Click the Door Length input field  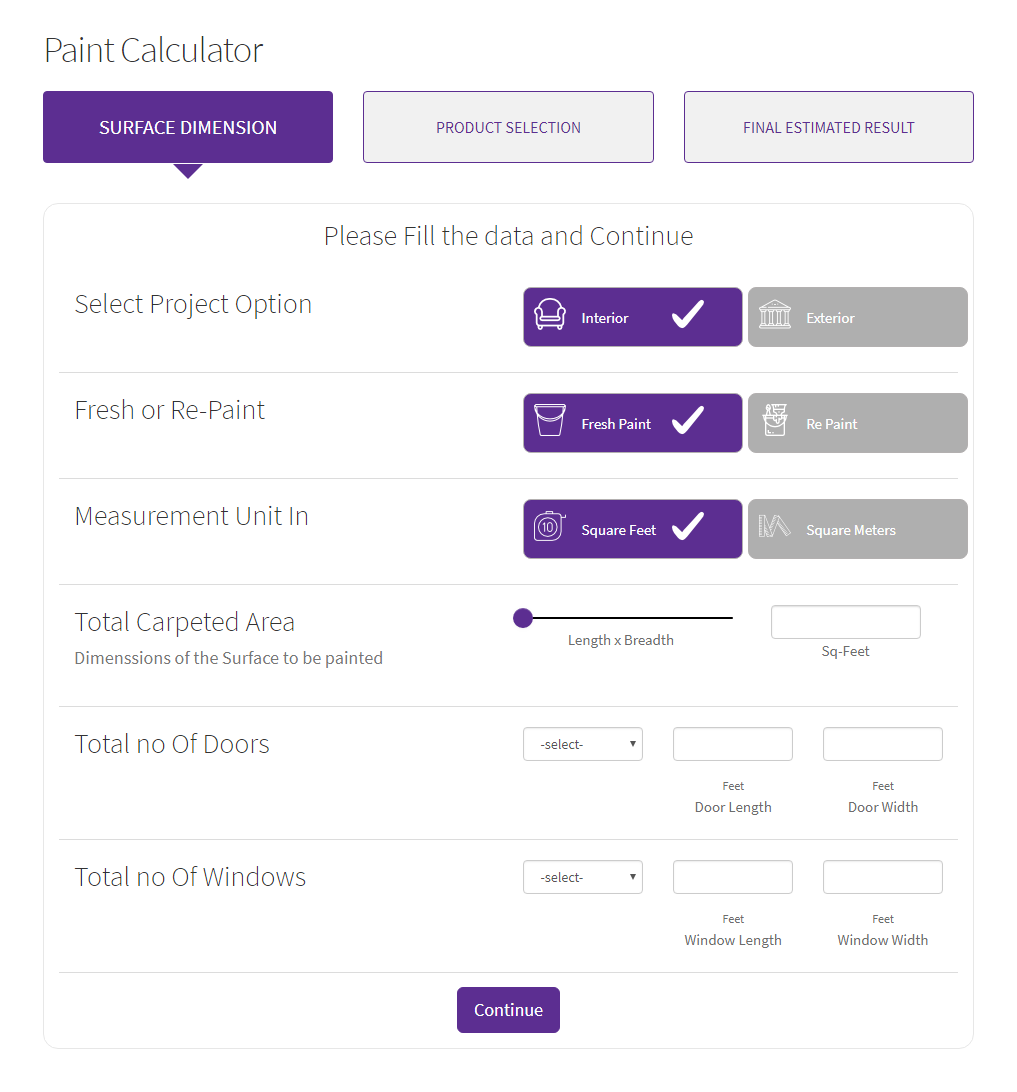pyautogui.click(x=733, y=744)
